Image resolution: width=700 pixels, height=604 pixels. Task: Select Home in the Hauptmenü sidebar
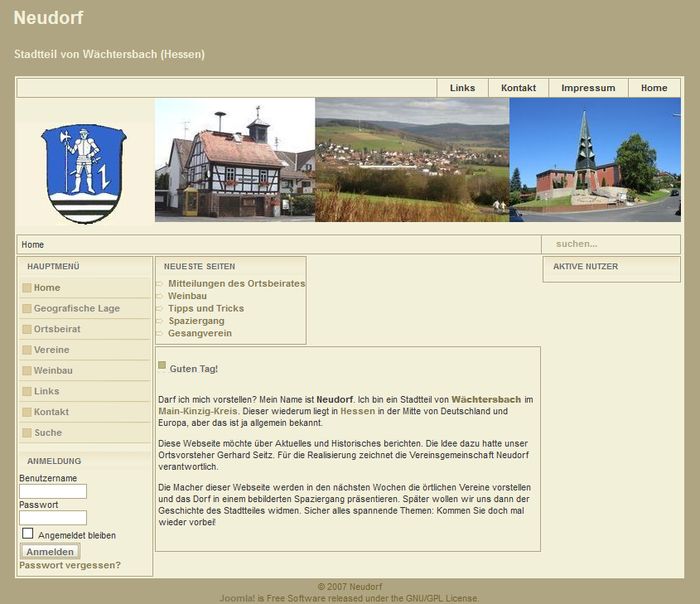[x=85, y=287]
